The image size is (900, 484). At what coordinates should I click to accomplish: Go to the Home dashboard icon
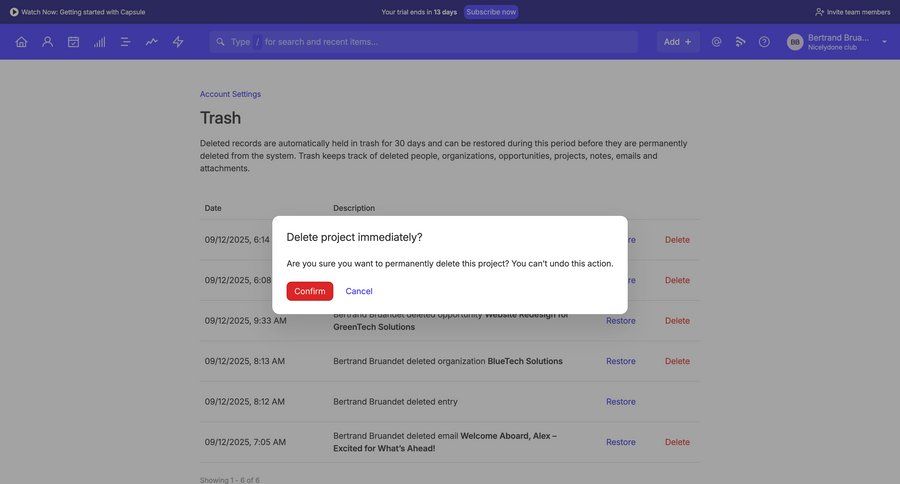[x=21, y=42]
